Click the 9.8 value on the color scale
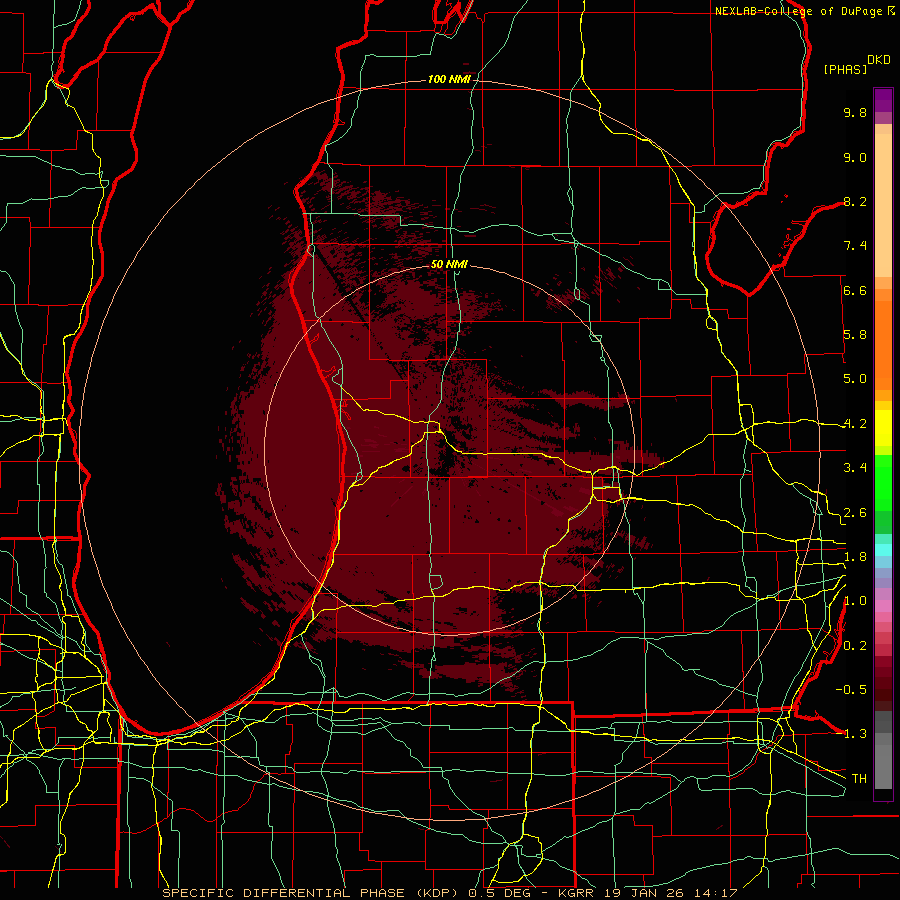The height and width of the screenshot is (900, 900). point(855,113)
